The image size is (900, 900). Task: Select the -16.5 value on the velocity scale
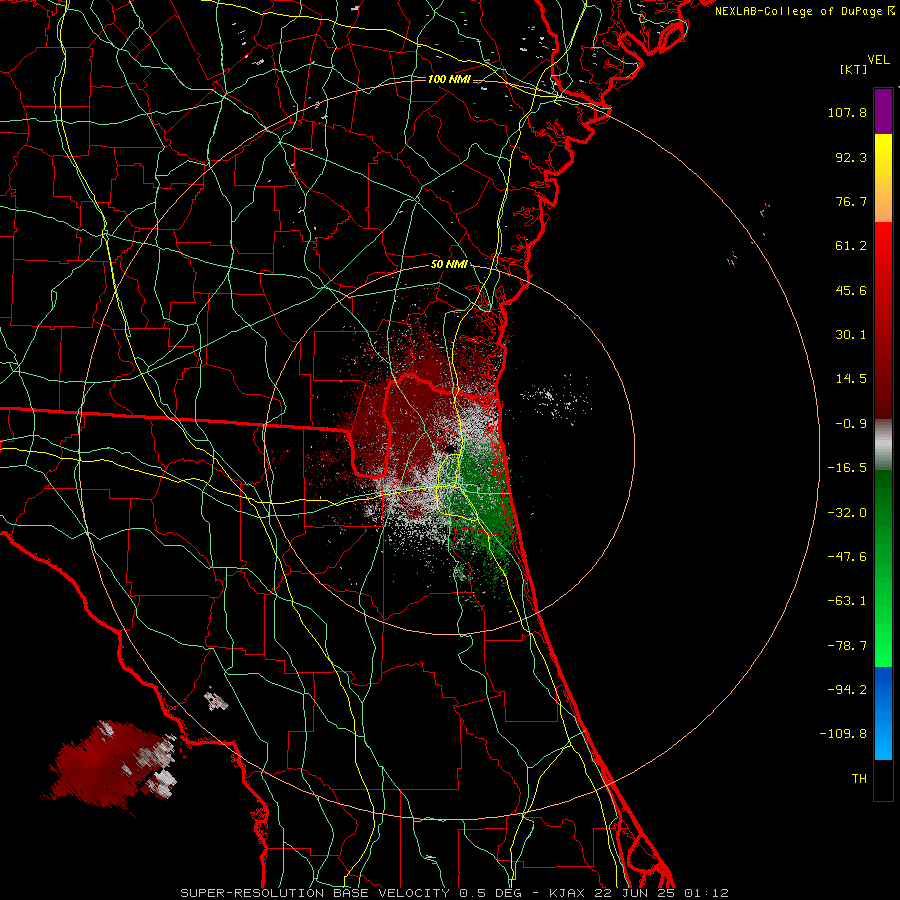(847, 468)
